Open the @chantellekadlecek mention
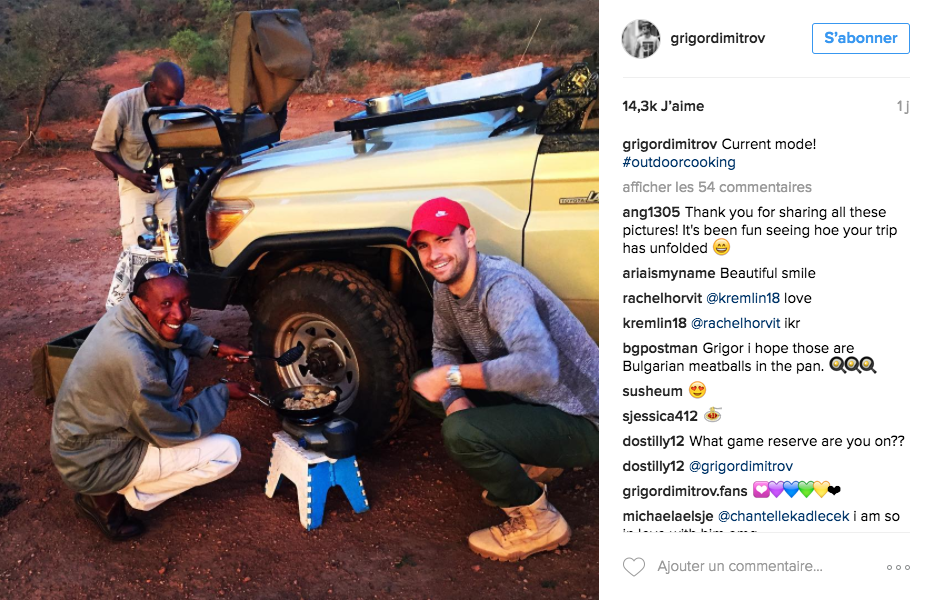The image size is (931, 600). coord(783,516)
